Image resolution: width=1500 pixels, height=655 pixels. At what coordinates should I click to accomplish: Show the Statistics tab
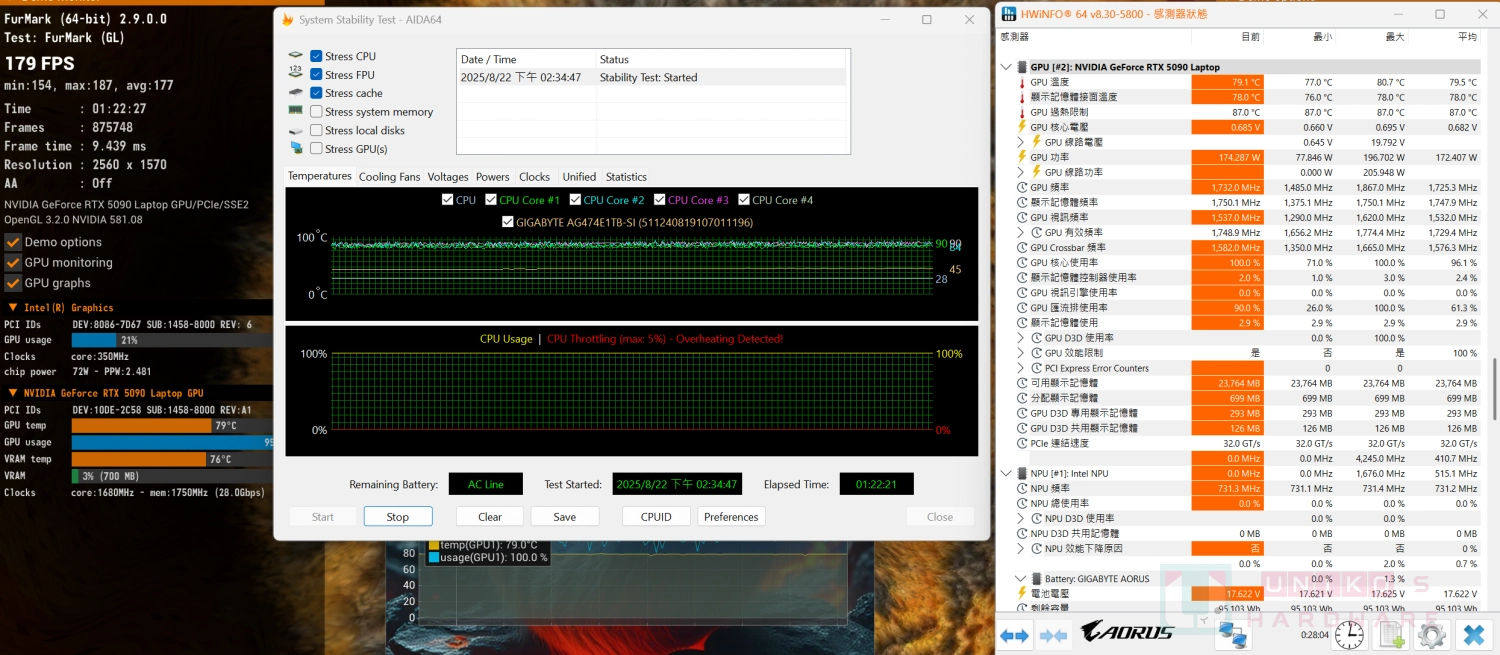tap(626, 177)
